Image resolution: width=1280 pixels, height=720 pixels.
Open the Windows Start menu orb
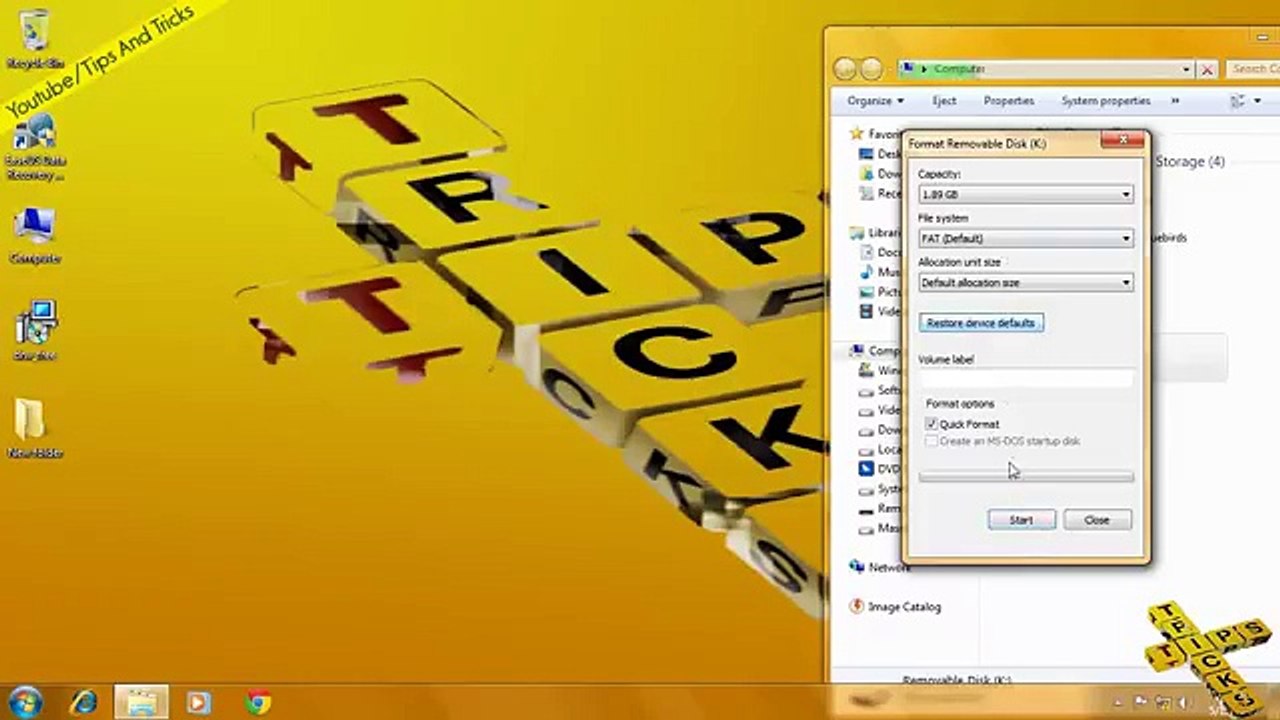click(x=24, y=702)
